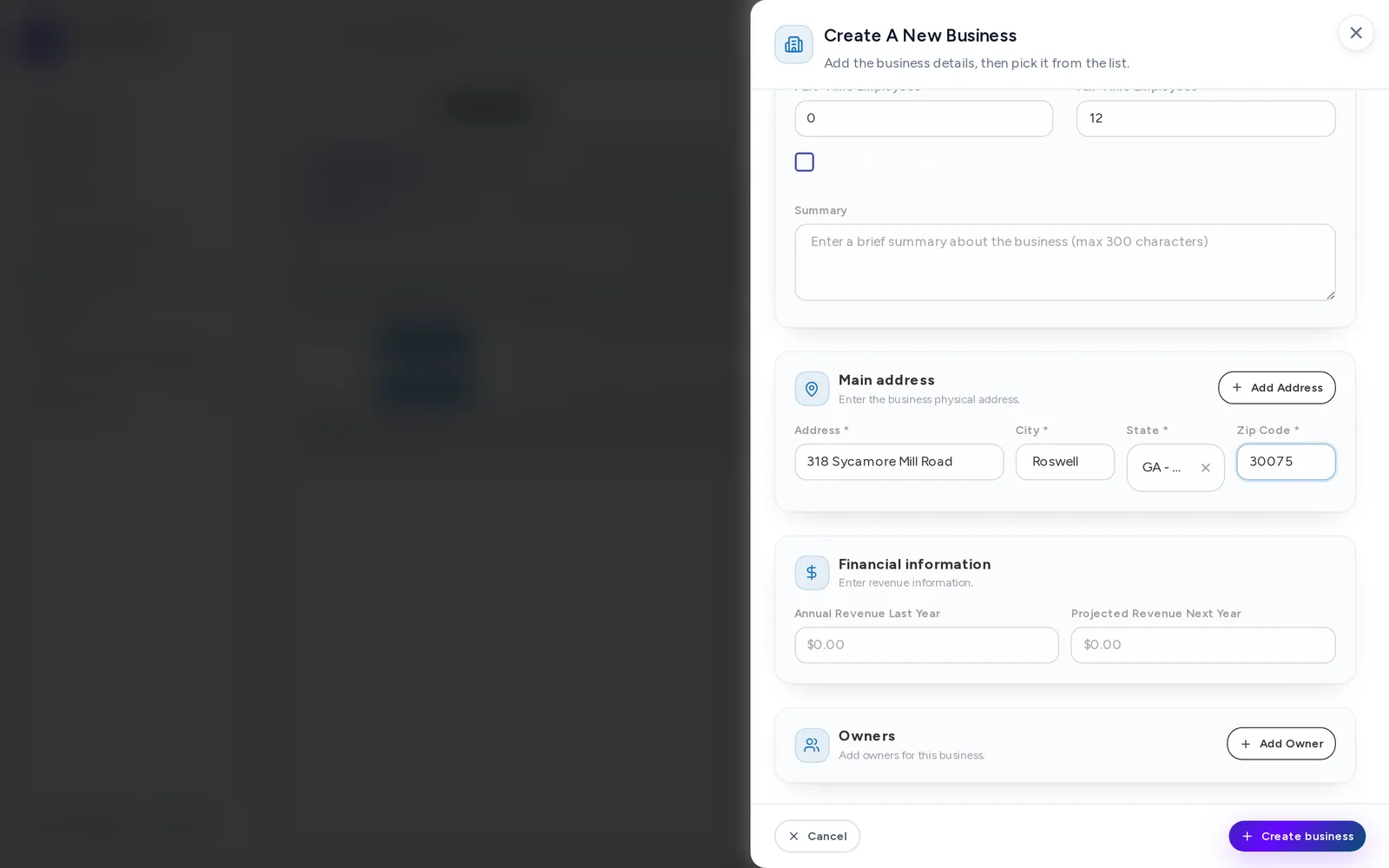
Task: Focus the Annual Revenue Last Year field
Action: coord(926,645)
